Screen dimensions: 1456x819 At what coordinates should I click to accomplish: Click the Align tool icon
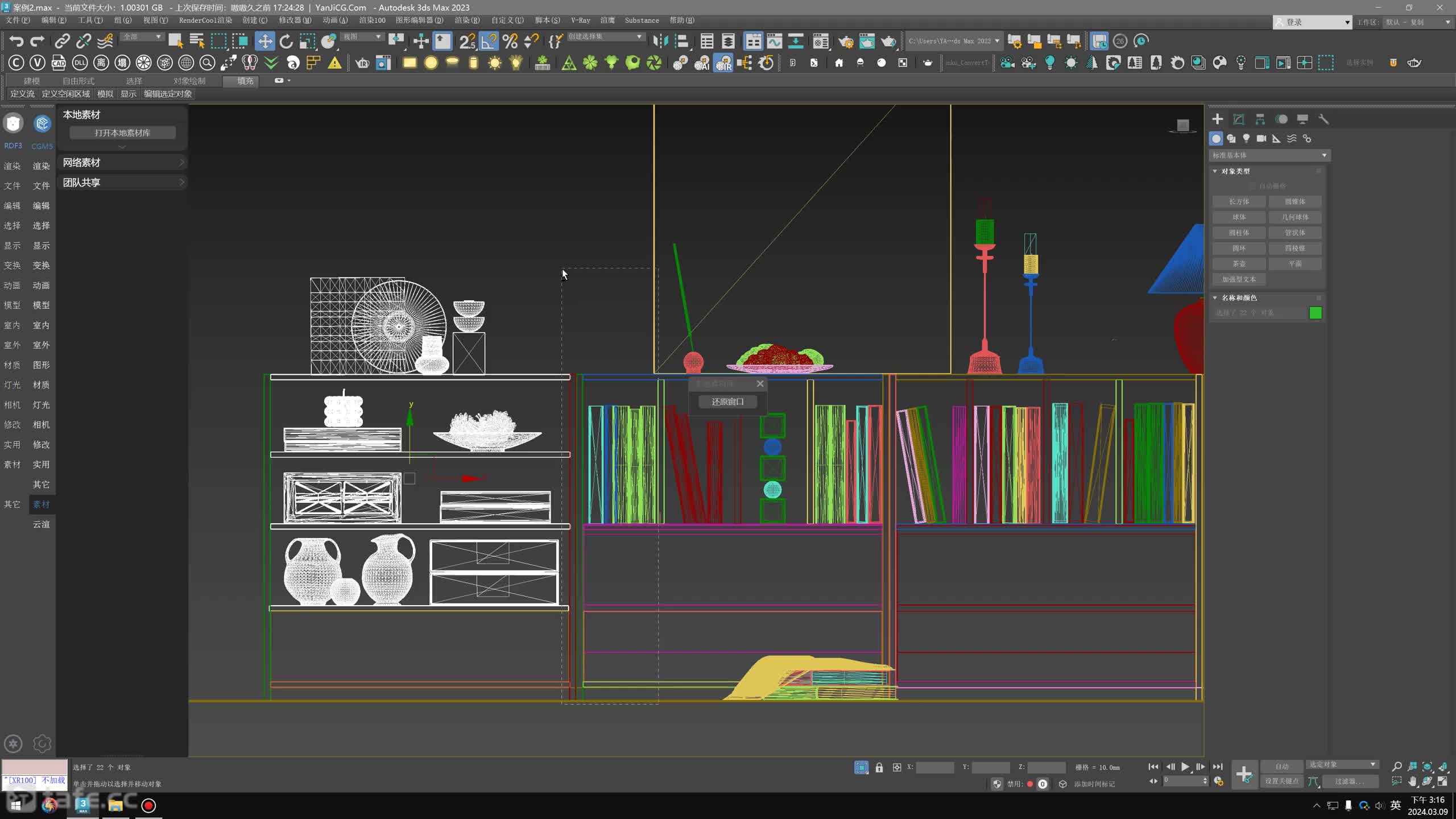click(x=681, y=41)
